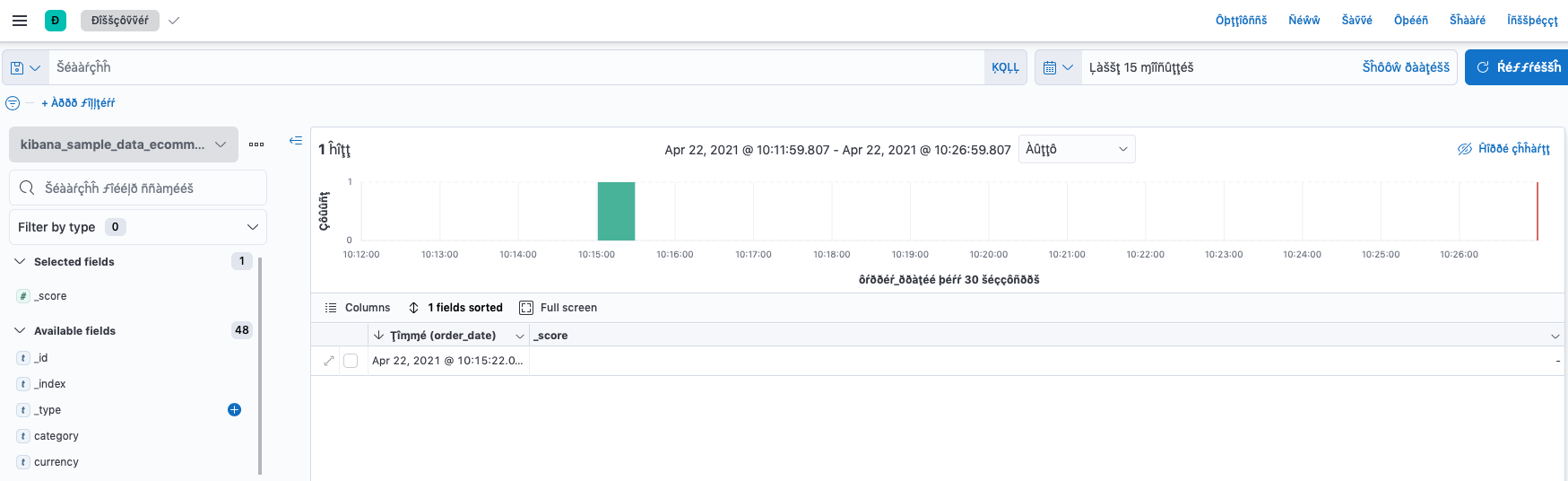Expand the document row with the arrows icon
The height and width of the screenshot is (481, 1568).
329,361
